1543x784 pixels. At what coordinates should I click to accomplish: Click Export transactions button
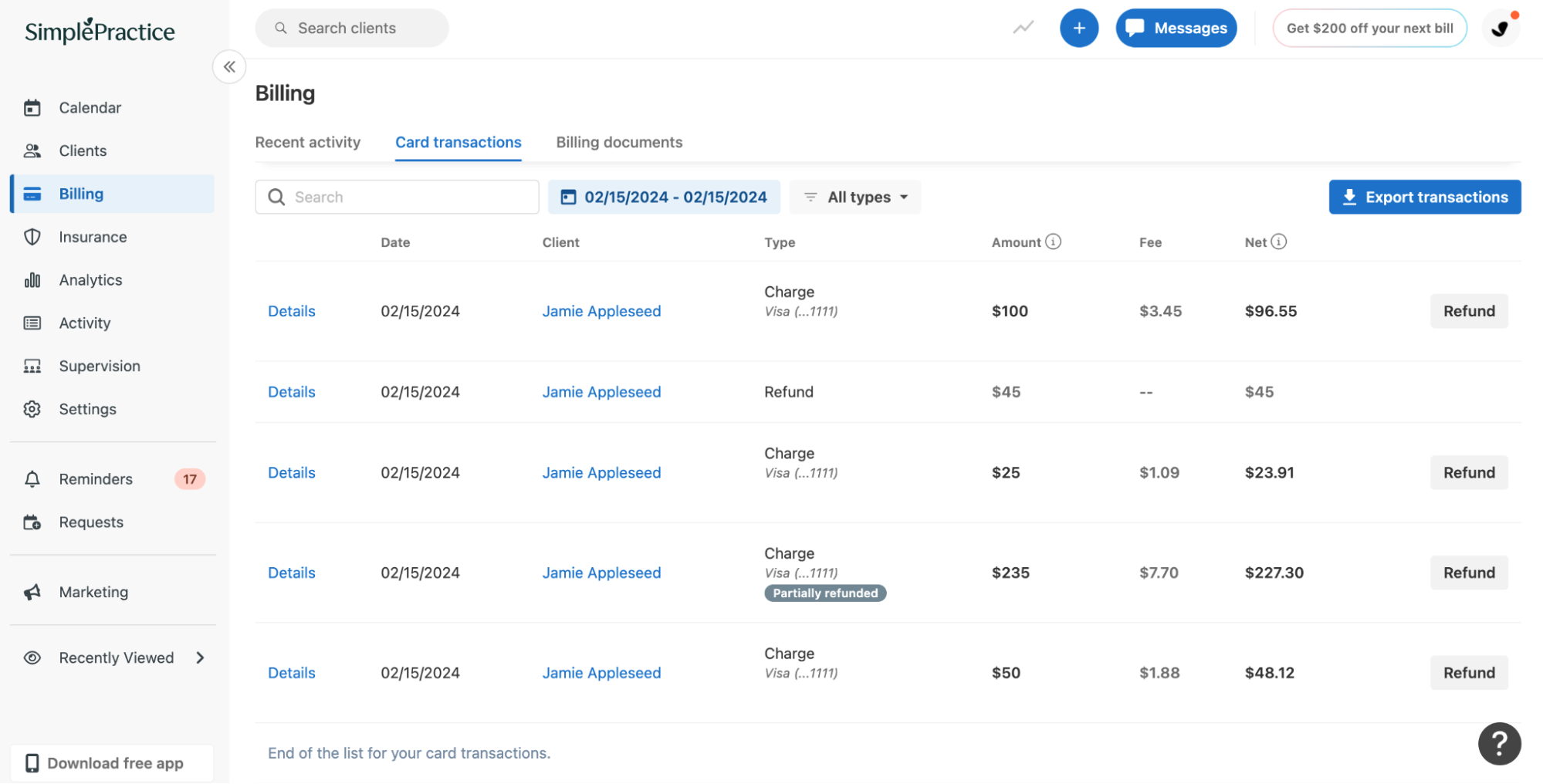point(1425,198)
